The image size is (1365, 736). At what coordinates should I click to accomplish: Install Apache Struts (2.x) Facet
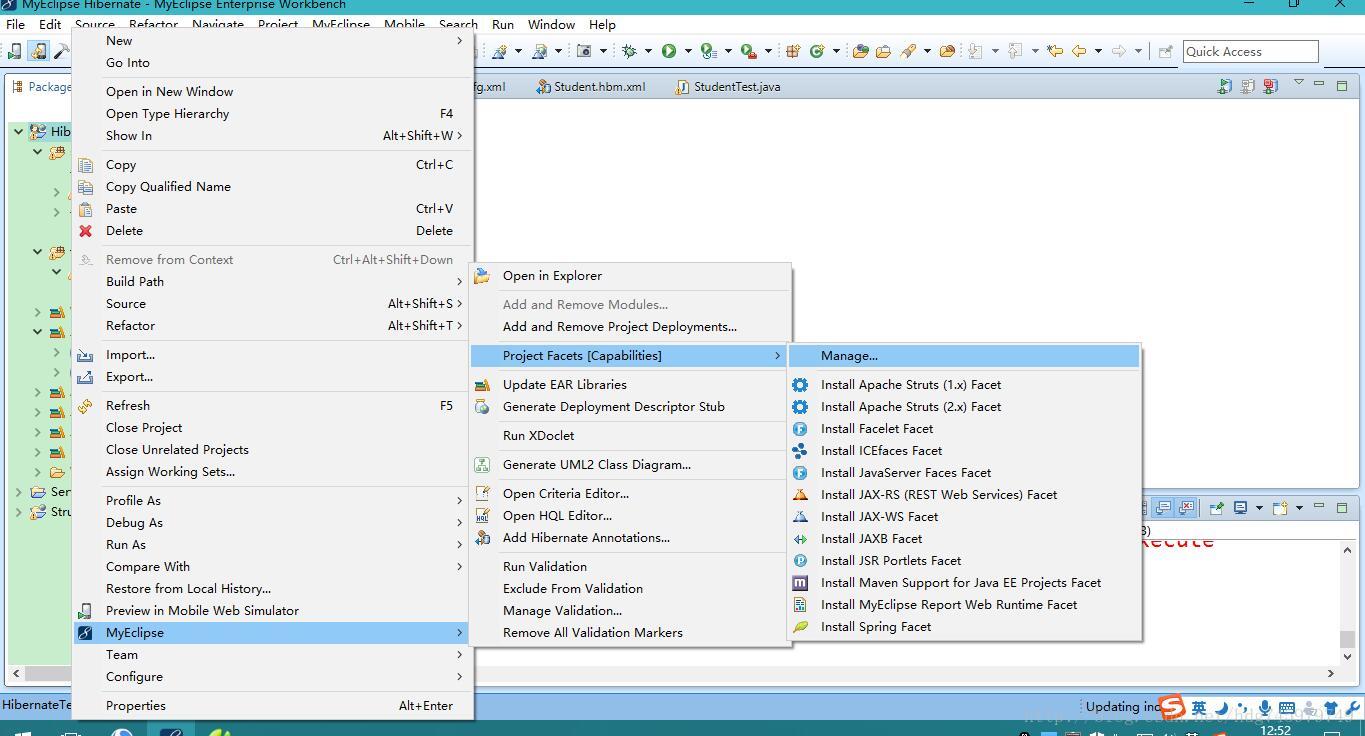(963, 407)
